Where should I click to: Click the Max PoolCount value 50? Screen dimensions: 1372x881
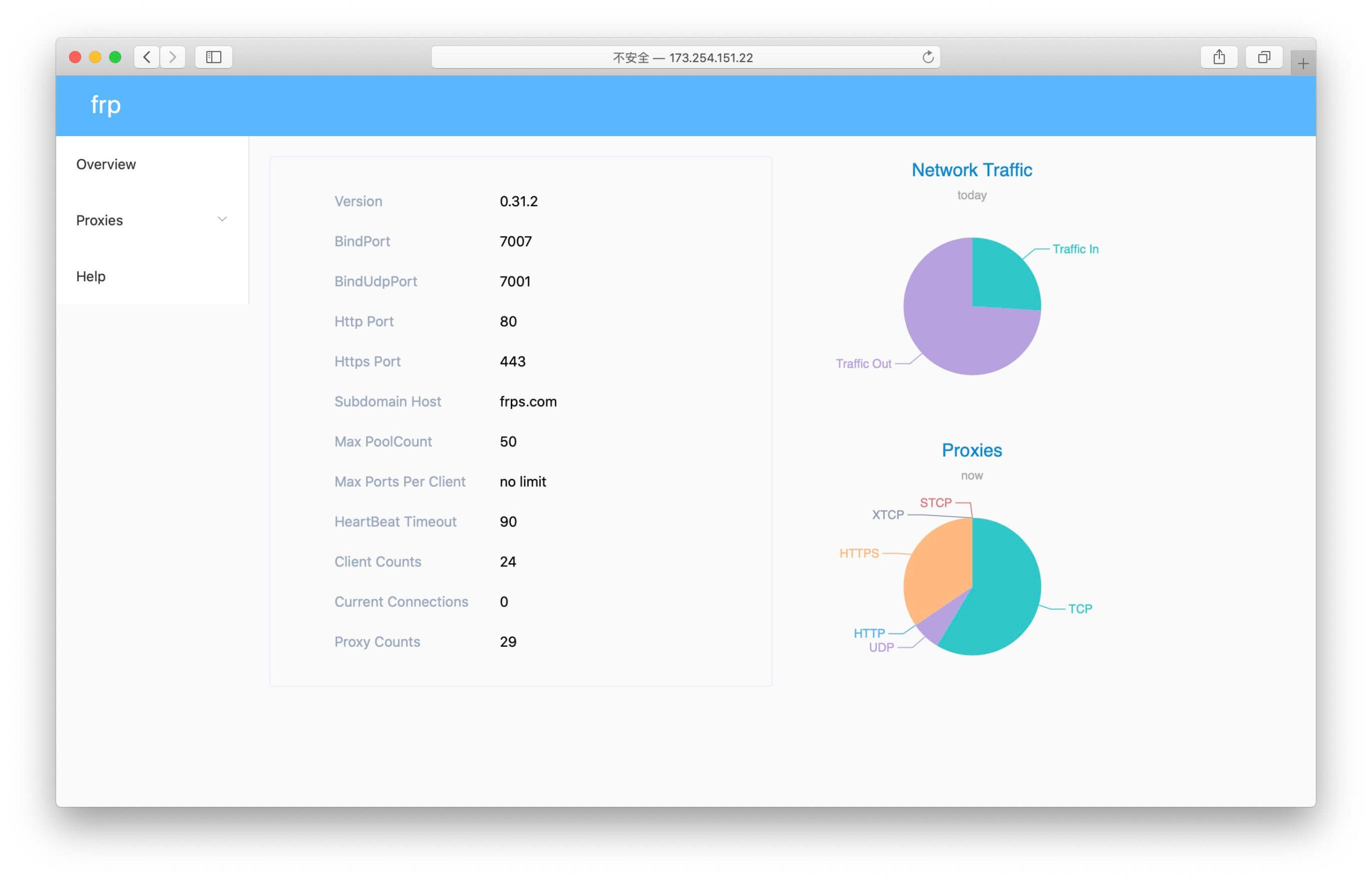click(x=508, y=442)
